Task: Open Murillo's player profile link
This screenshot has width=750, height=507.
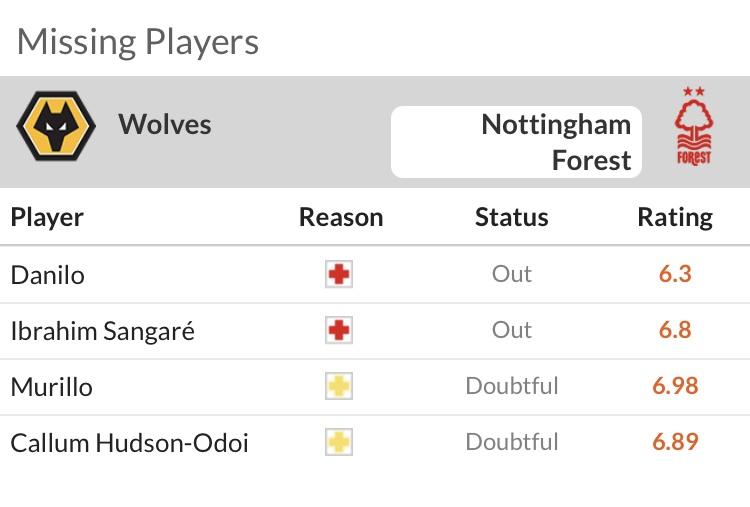Action: point(52,387)
